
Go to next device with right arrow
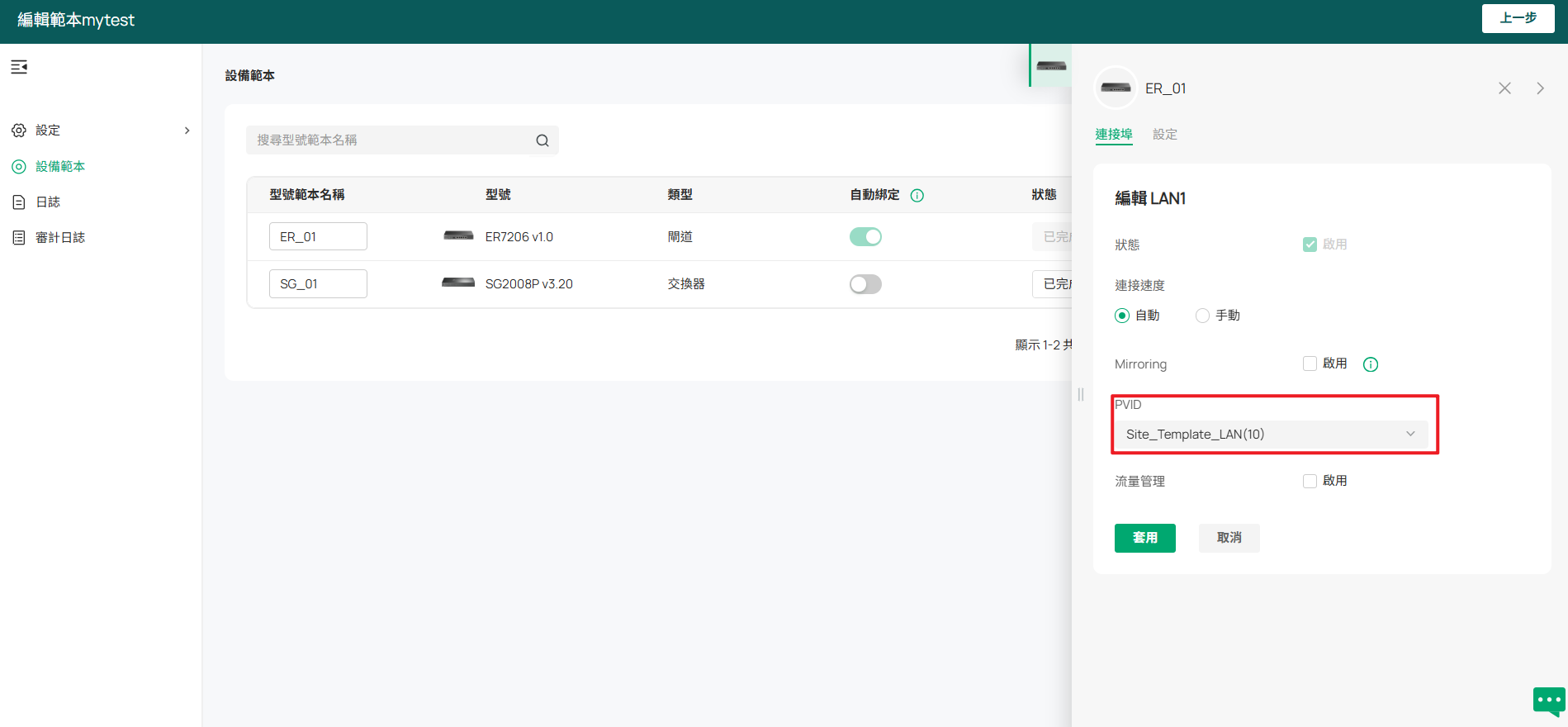point(1540,88)
